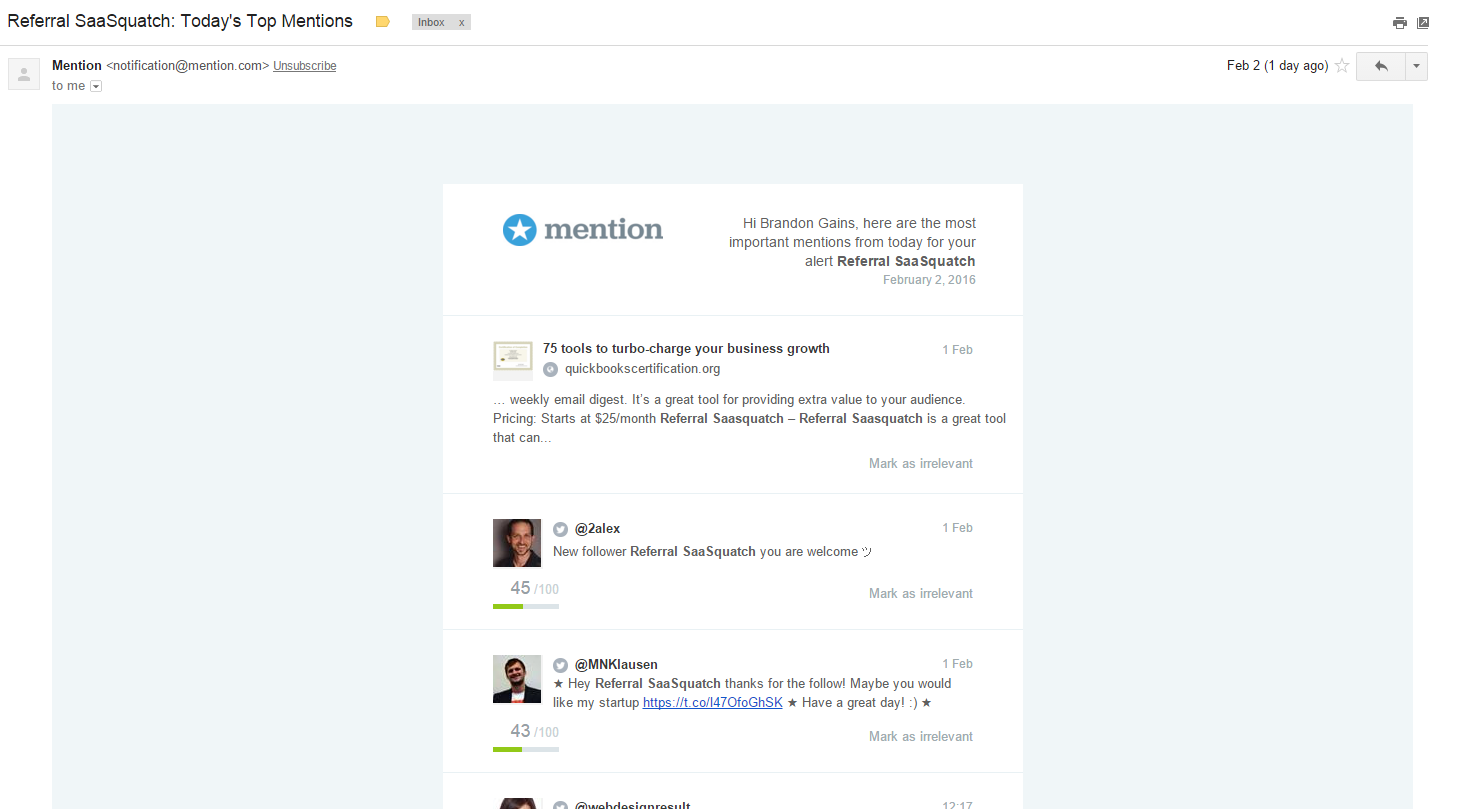Screen dimensions: 1461x809
Task: Click the email subject 'Referral SaaSquatch: Today's Top Mentions'
Action: click(180, 21)
